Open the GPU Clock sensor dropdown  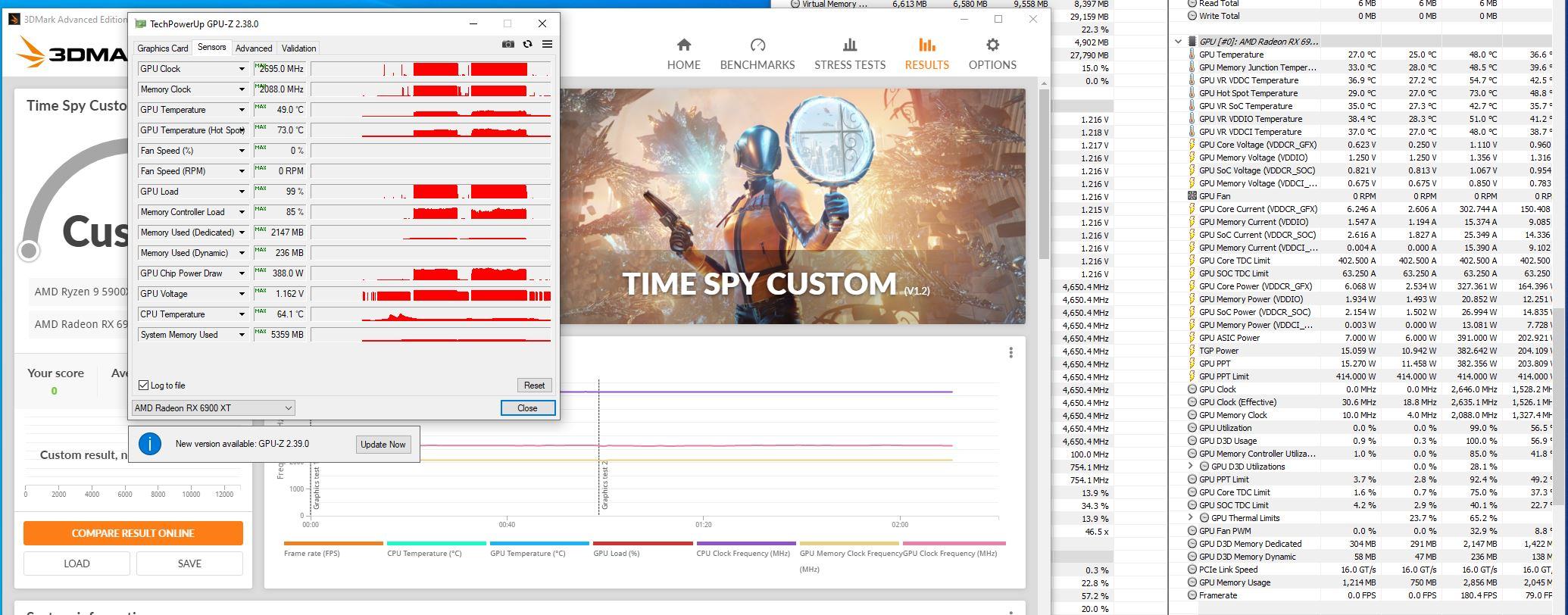pos(242,69)
